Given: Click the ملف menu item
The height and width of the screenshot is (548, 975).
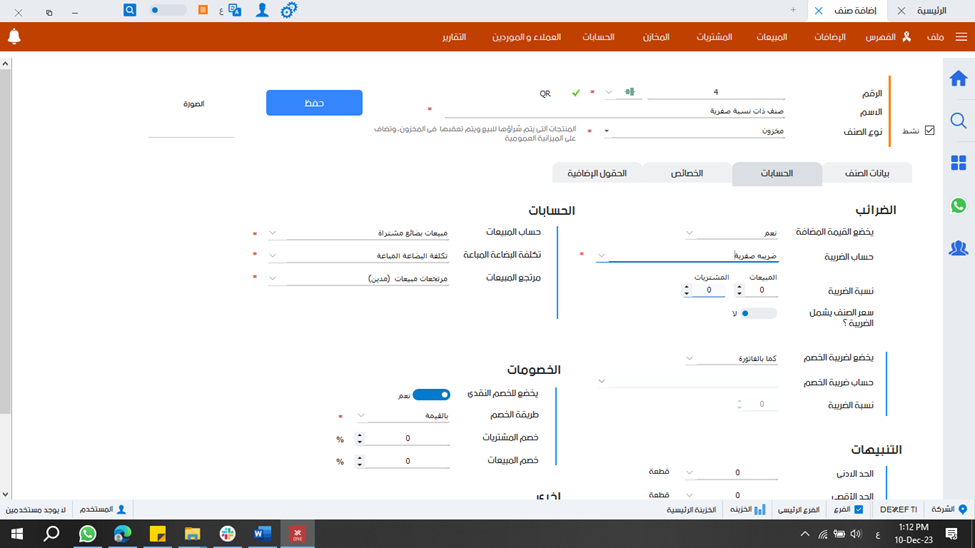Looking at the screenshot, I should (935, 37).
